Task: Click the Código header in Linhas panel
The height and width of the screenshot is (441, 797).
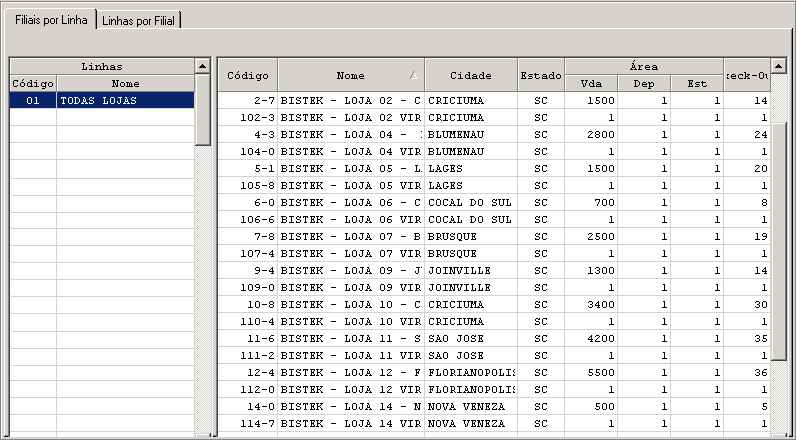Action: 33,83
